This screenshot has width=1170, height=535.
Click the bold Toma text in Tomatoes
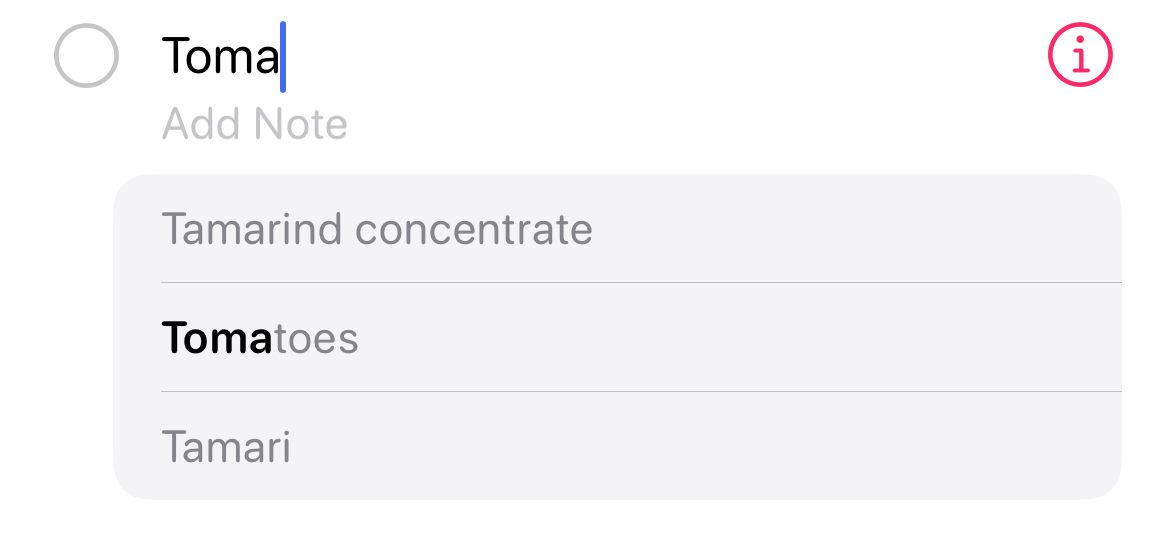pos(216,339)
